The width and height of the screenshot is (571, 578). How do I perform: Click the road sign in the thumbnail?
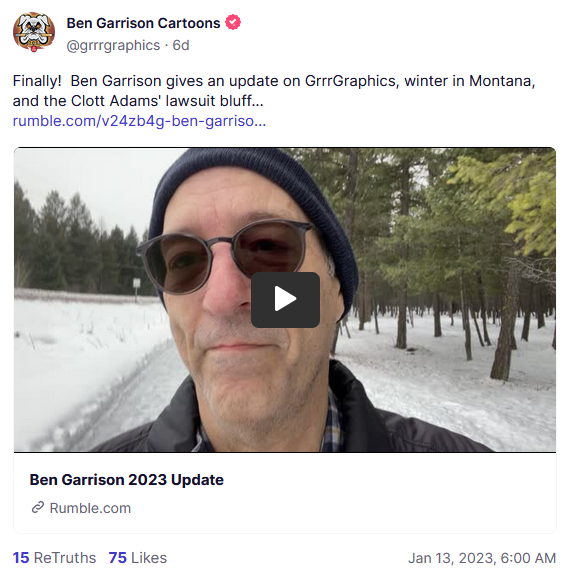point(137,284)
